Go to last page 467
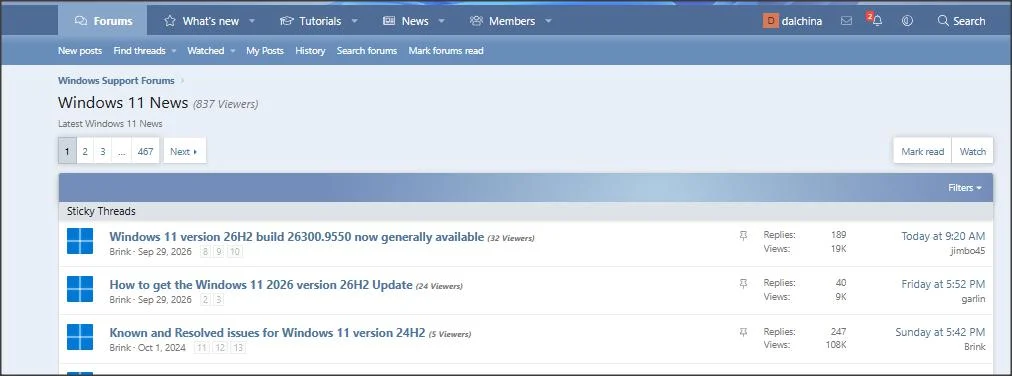This screenshot has width=1012, height=376. 145,151
